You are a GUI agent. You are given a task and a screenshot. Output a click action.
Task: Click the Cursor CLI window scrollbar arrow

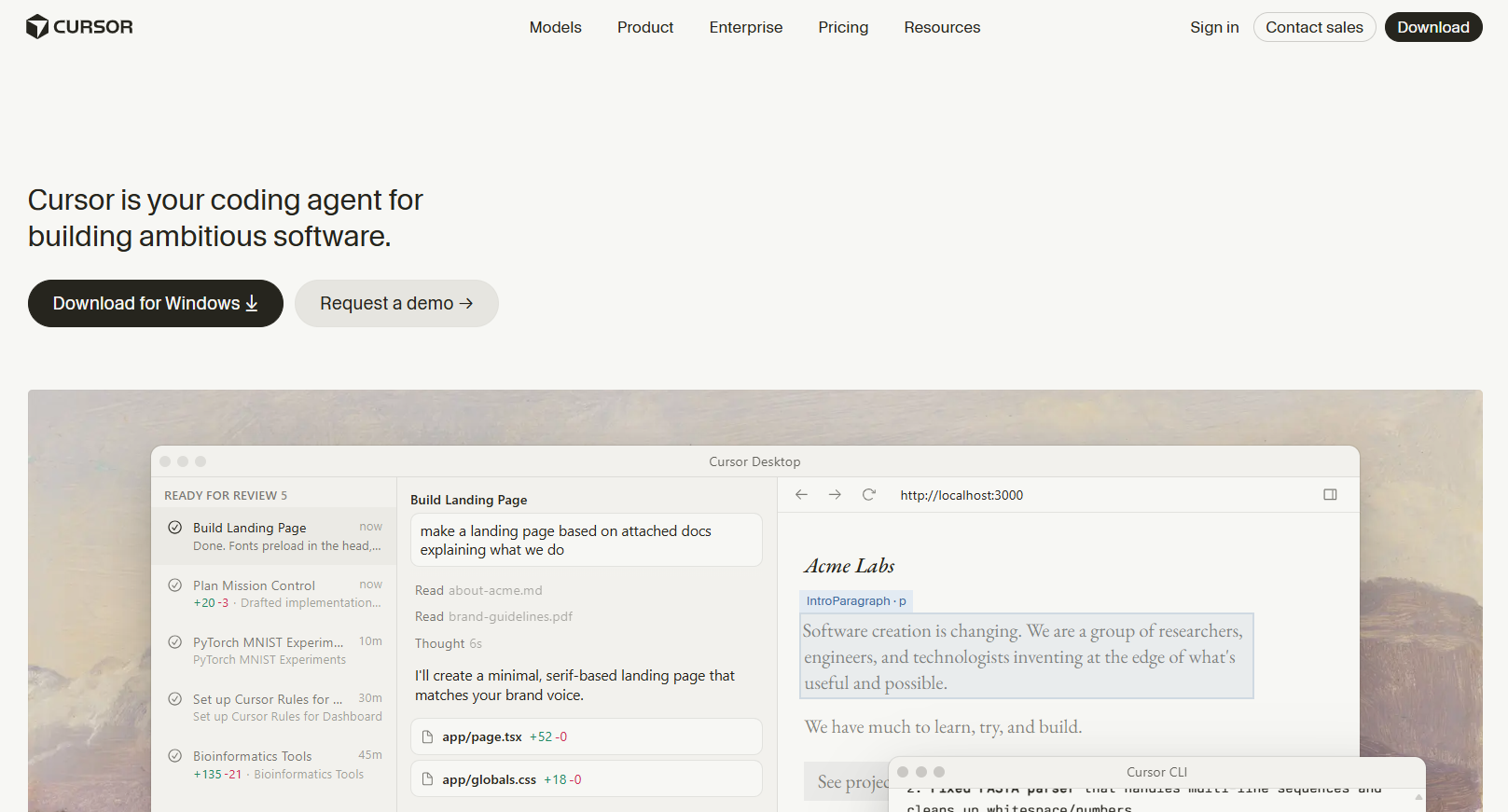1418,797
